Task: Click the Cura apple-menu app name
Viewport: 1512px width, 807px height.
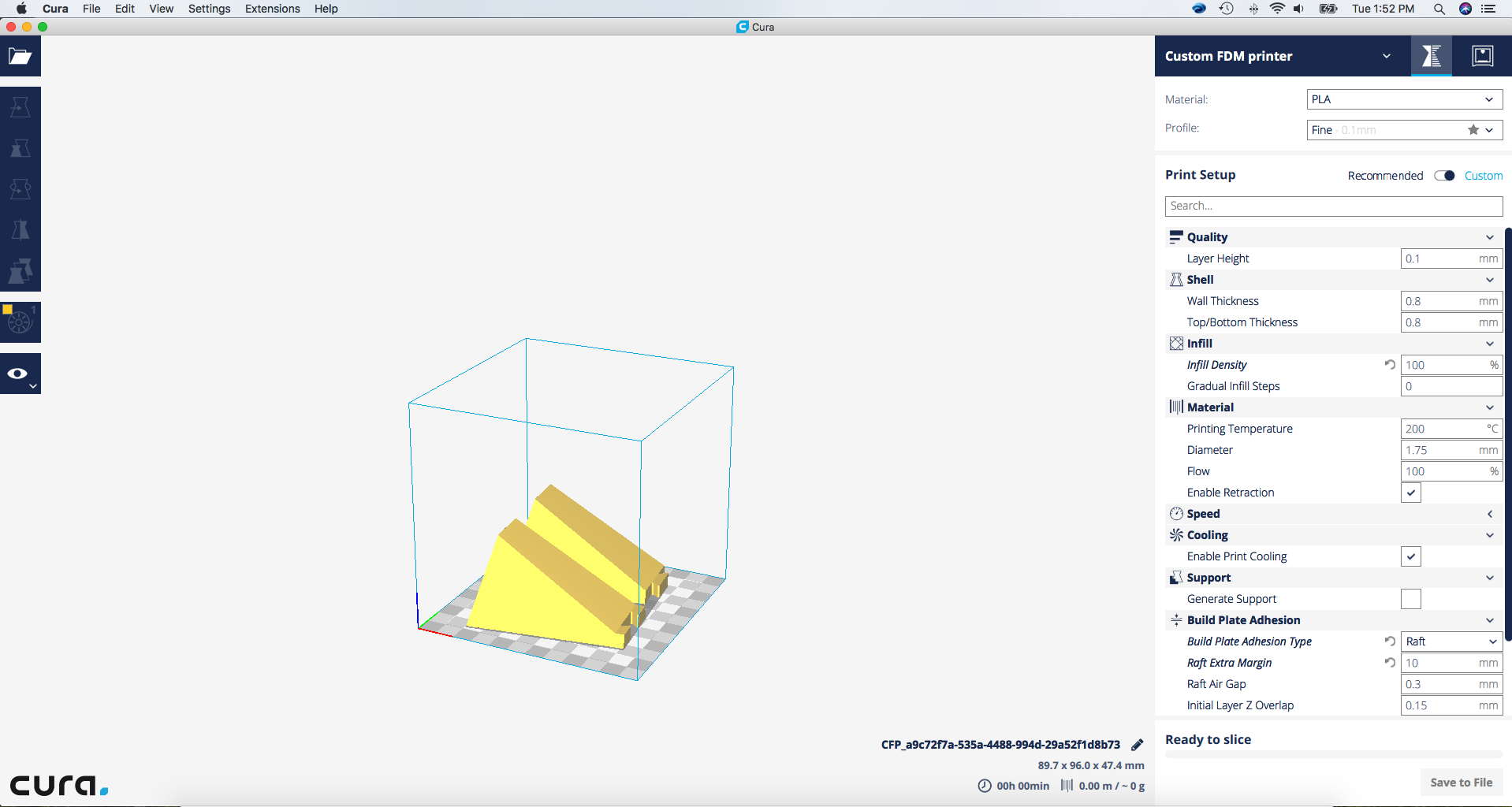Action: [x=55, y=9]
